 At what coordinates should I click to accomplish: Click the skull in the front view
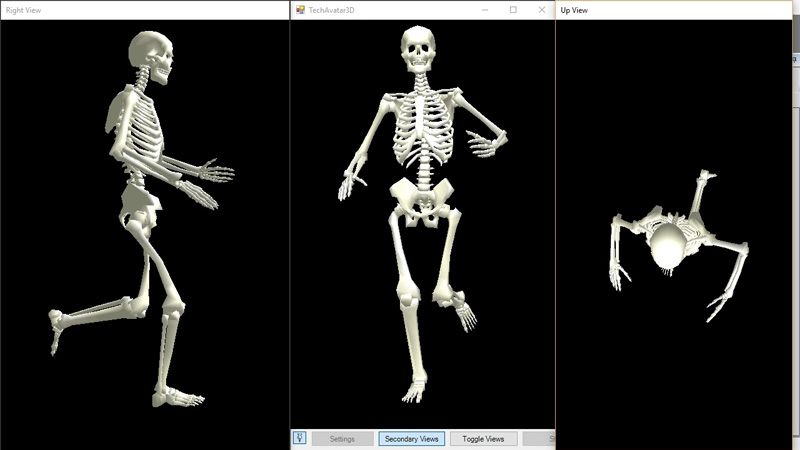tap(419, 47)
